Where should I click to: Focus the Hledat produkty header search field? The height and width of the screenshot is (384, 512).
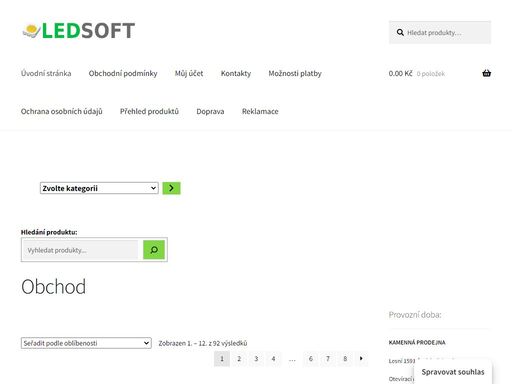pyautogui.click(x=440, y=32)
